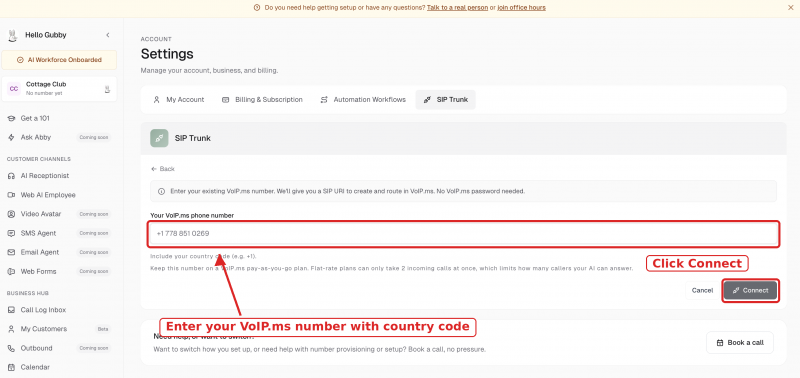Open Email Agent envelope icon
The height and width of the screenshot is (378, 800).
[11, 253]
